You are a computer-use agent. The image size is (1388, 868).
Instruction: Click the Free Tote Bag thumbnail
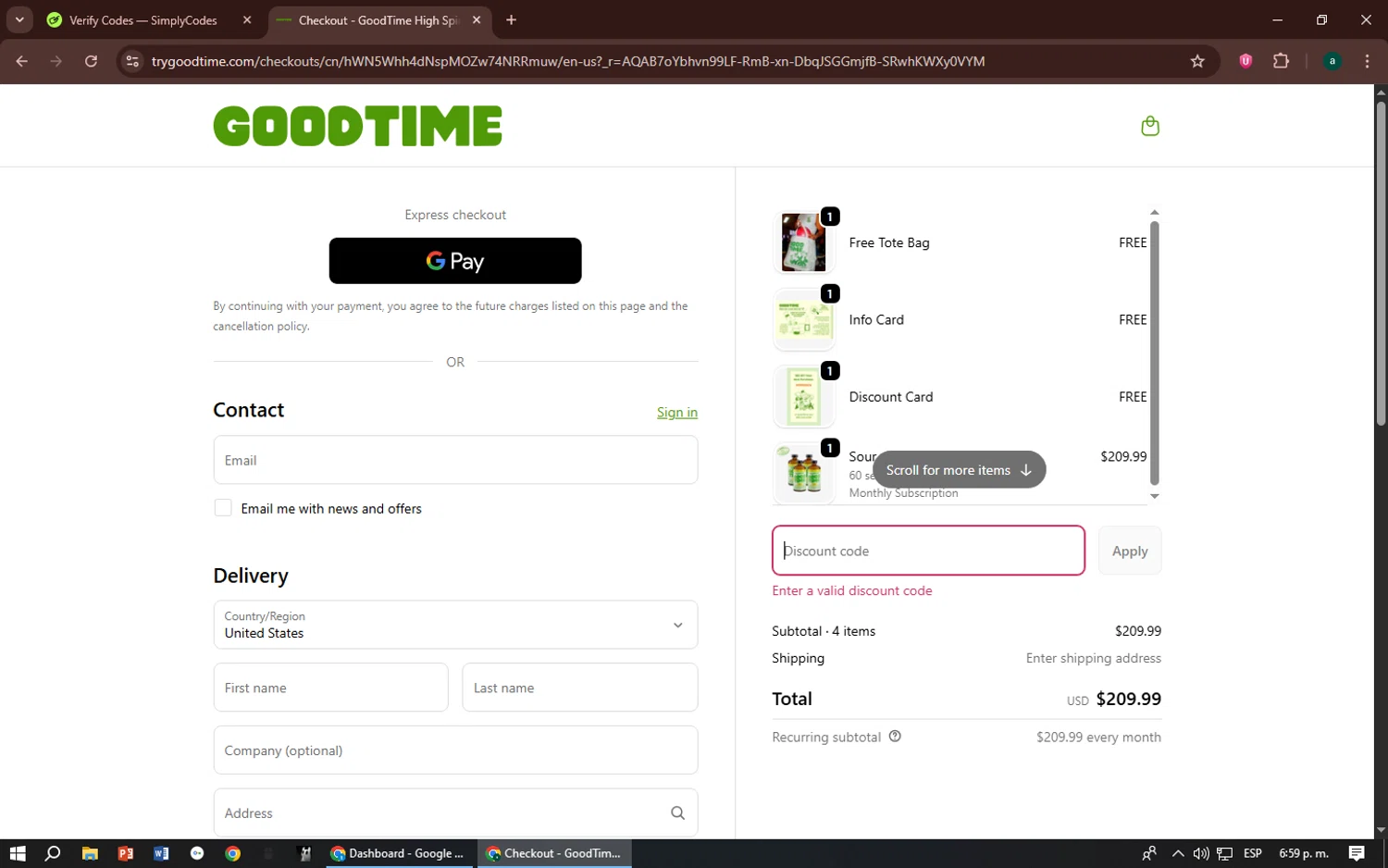pos(803,242)
